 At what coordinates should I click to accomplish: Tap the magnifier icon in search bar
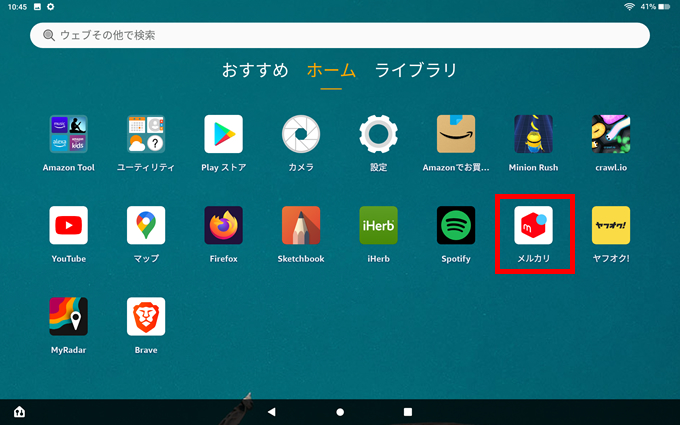click(x=49, y=35)
